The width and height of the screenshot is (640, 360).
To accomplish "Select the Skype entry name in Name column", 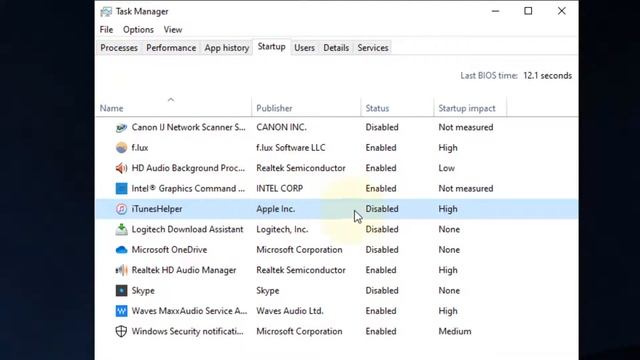I will pyautogui.click(x=143, y=291).
